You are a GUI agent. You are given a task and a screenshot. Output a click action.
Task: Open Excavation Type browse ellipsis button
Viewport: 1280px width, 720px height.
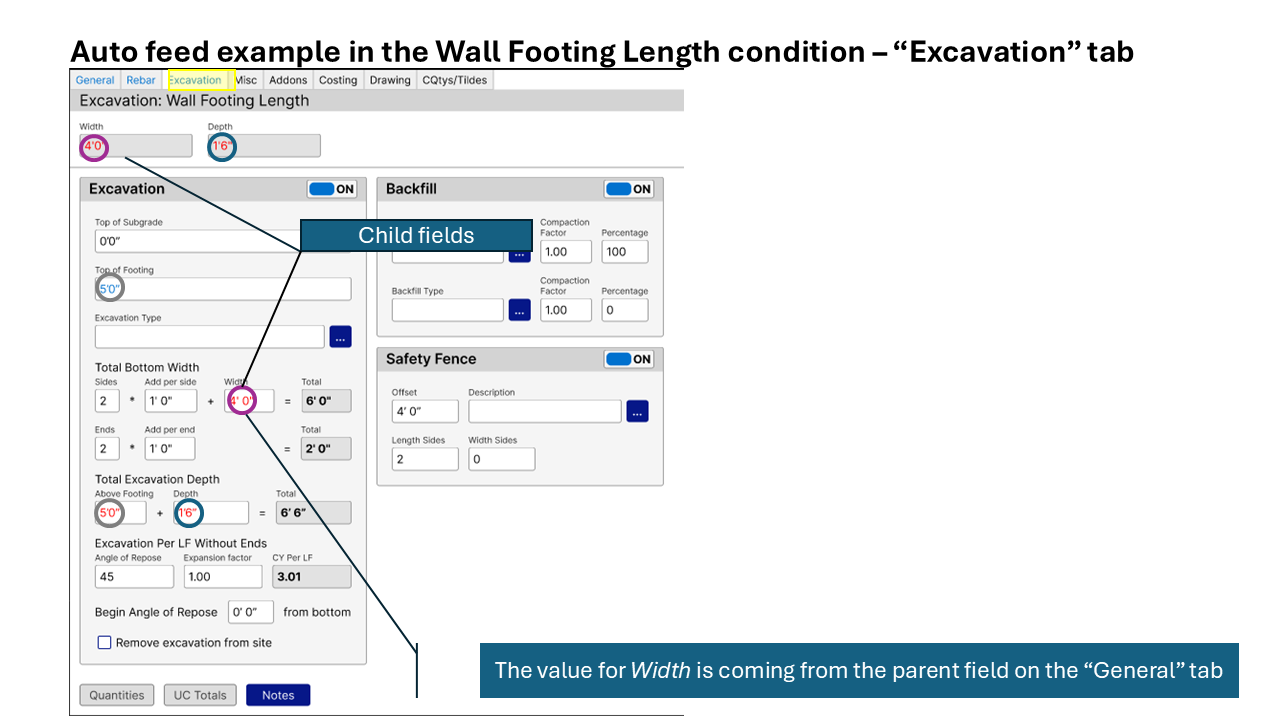click(340, 337)
